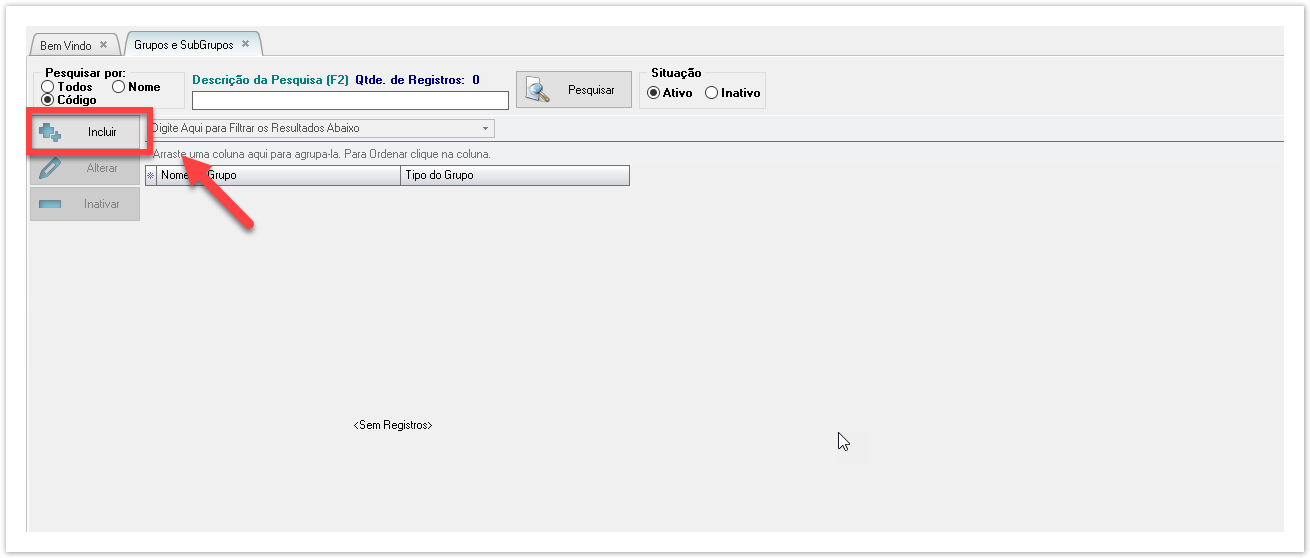Close the Bem Vindo tab

[x=103, y=45]
